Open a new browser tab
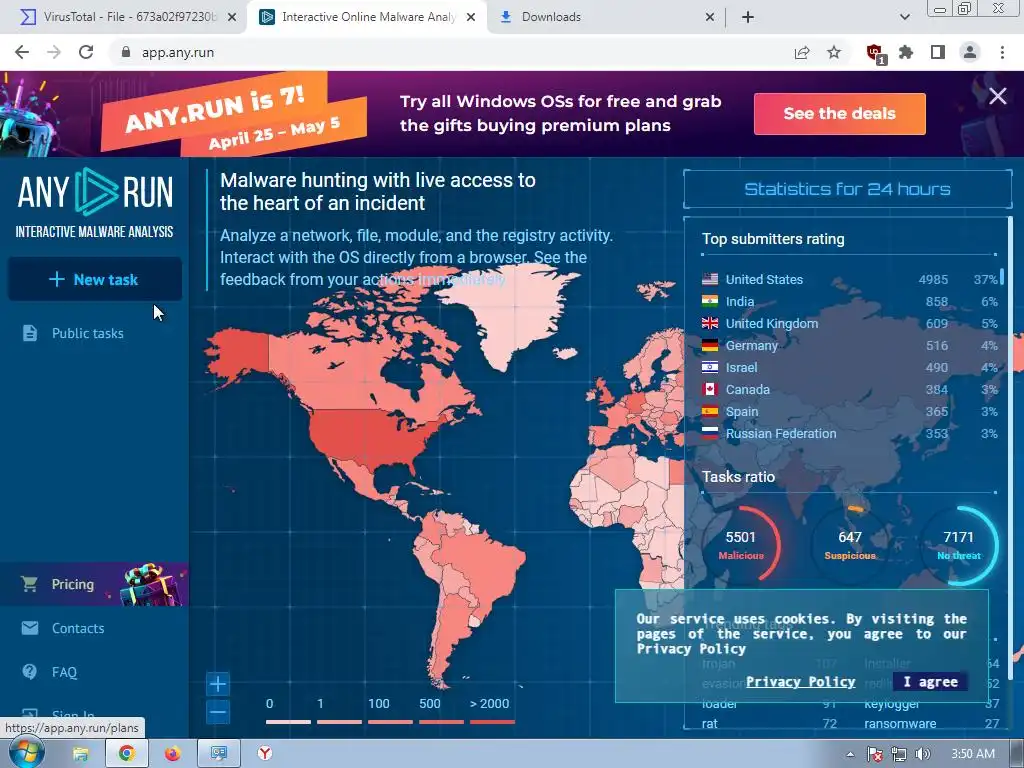Image resolution: width=1024 pixels, height=768 pixels. (x=748, y=17)
